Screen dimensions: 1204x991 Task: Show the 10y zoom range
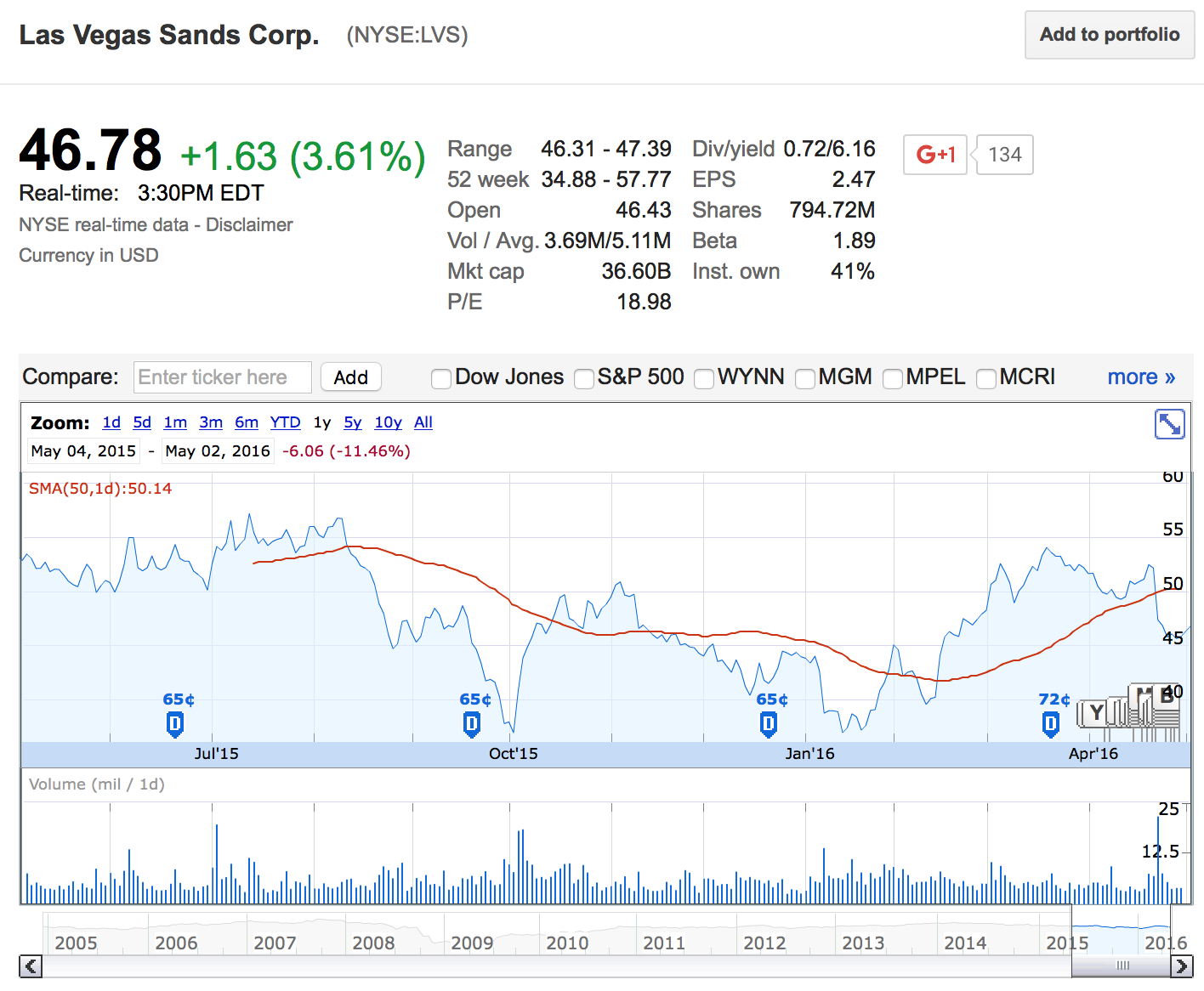[388, 422]
